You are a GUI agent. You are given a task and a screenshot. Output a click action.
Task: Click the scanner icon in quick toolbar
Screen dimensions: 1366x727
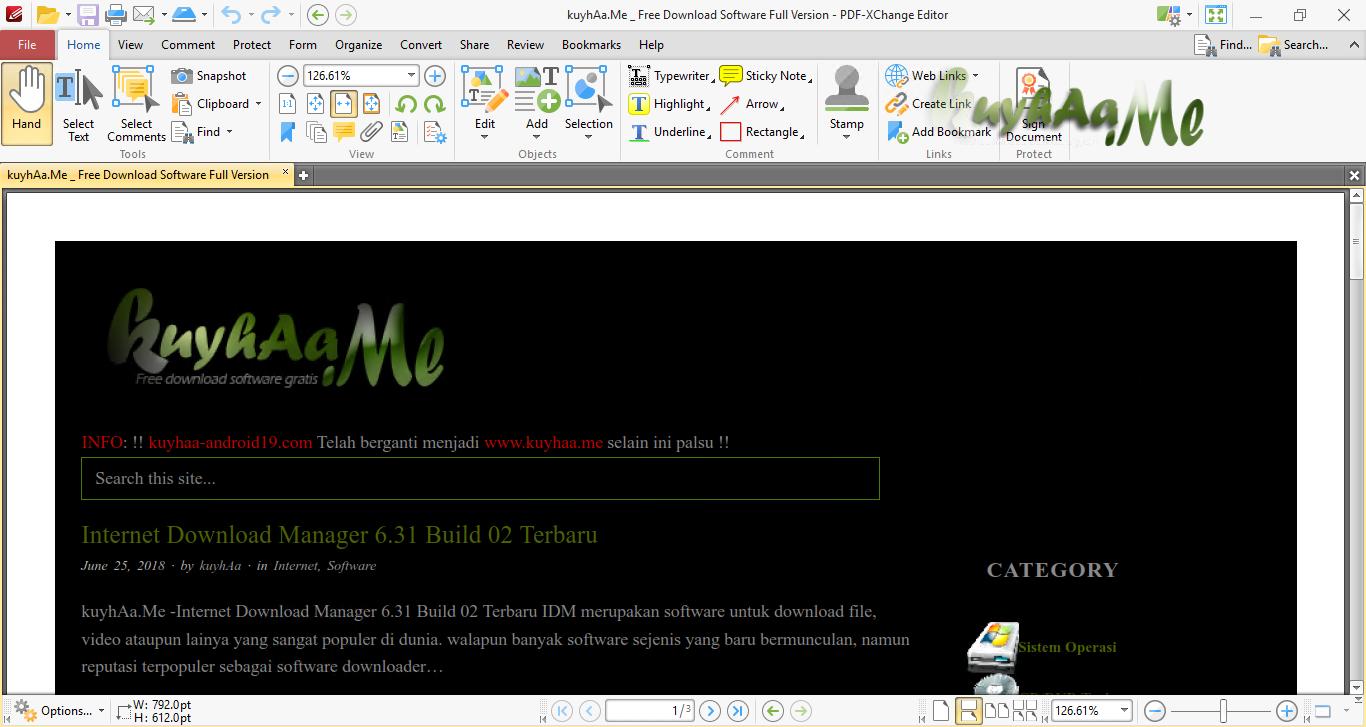click(184, 15)
